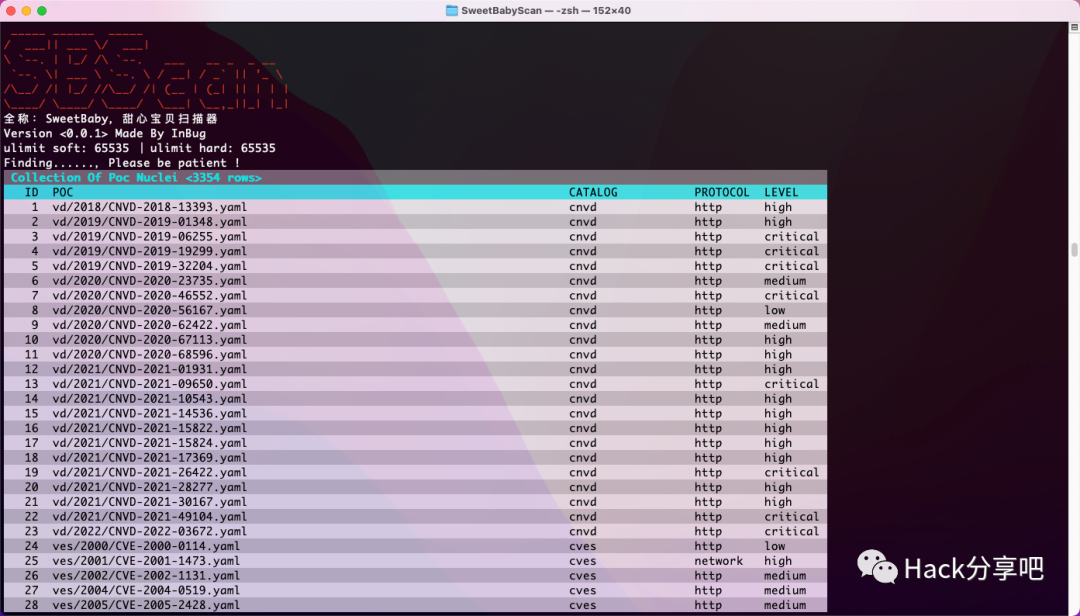Select 'vd/2021/CNVD-2021-14536.yaml' text
The height and width of the screenshot is (616, 1080).
click(x=149, y=413)
